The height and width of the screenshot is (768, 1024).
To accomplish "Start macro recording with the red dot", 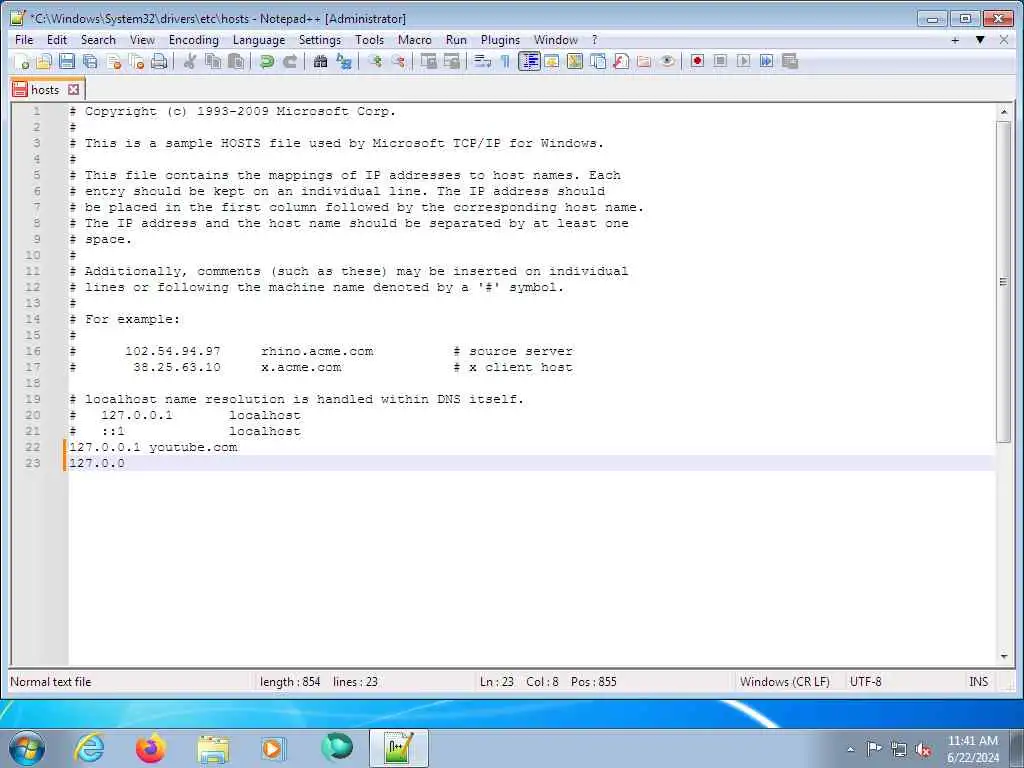I will tap(697, 61).
